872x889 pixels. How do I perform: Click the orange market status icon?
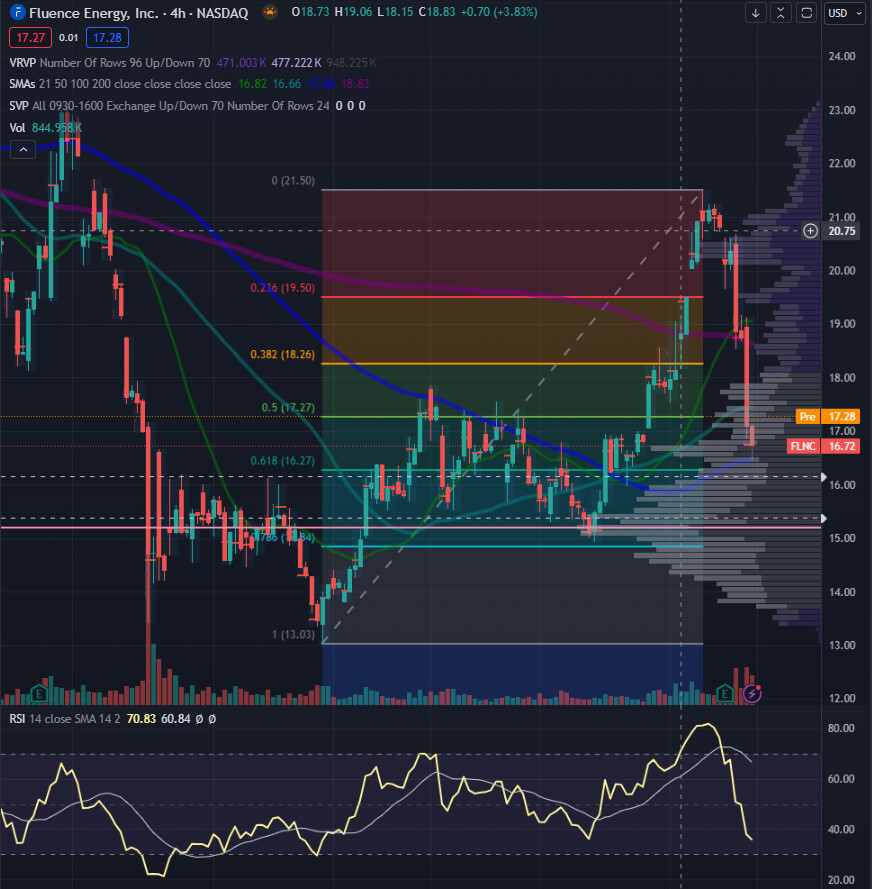pos(270,12)
